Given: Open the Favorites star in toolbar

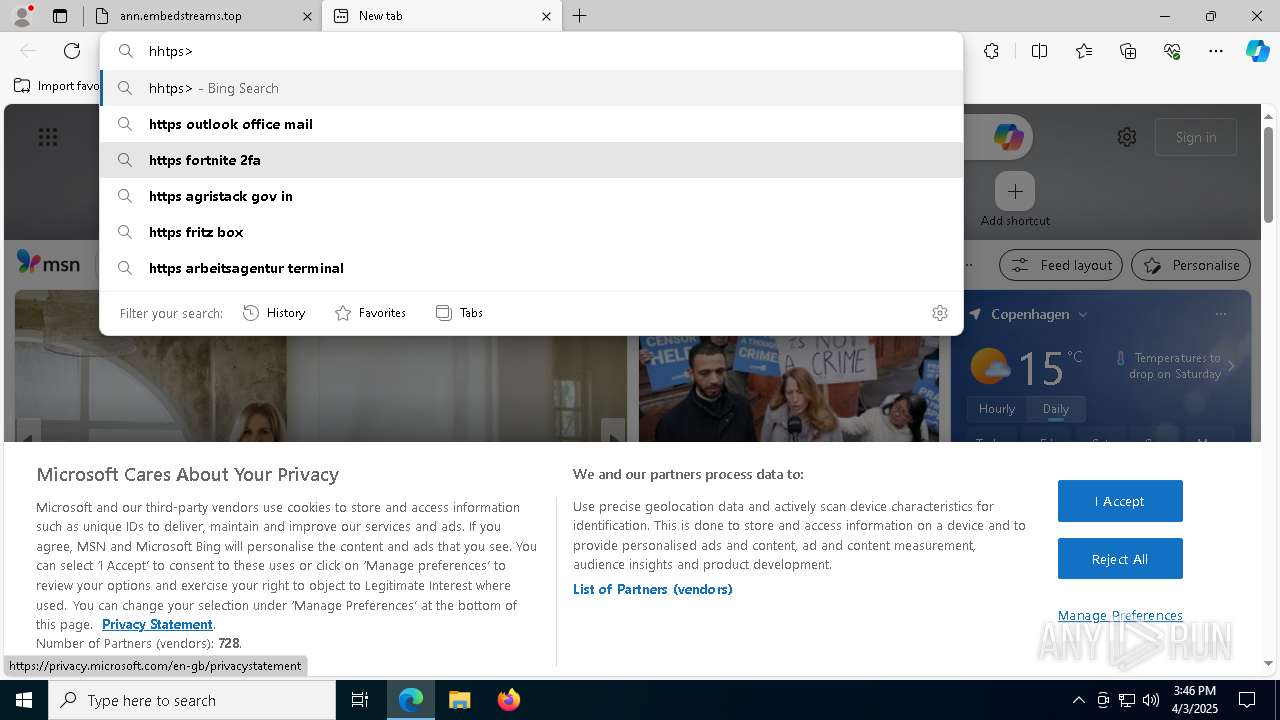Looking at the screenshot, I should [1084, 51].
